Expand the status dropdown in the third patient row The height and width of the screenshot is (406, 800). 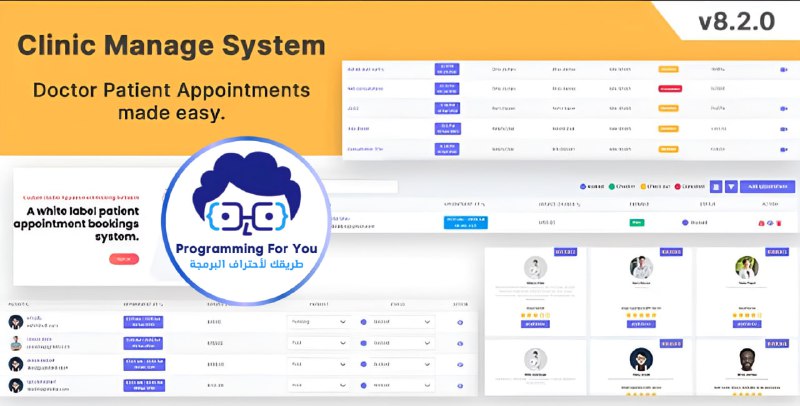(402, 364)
